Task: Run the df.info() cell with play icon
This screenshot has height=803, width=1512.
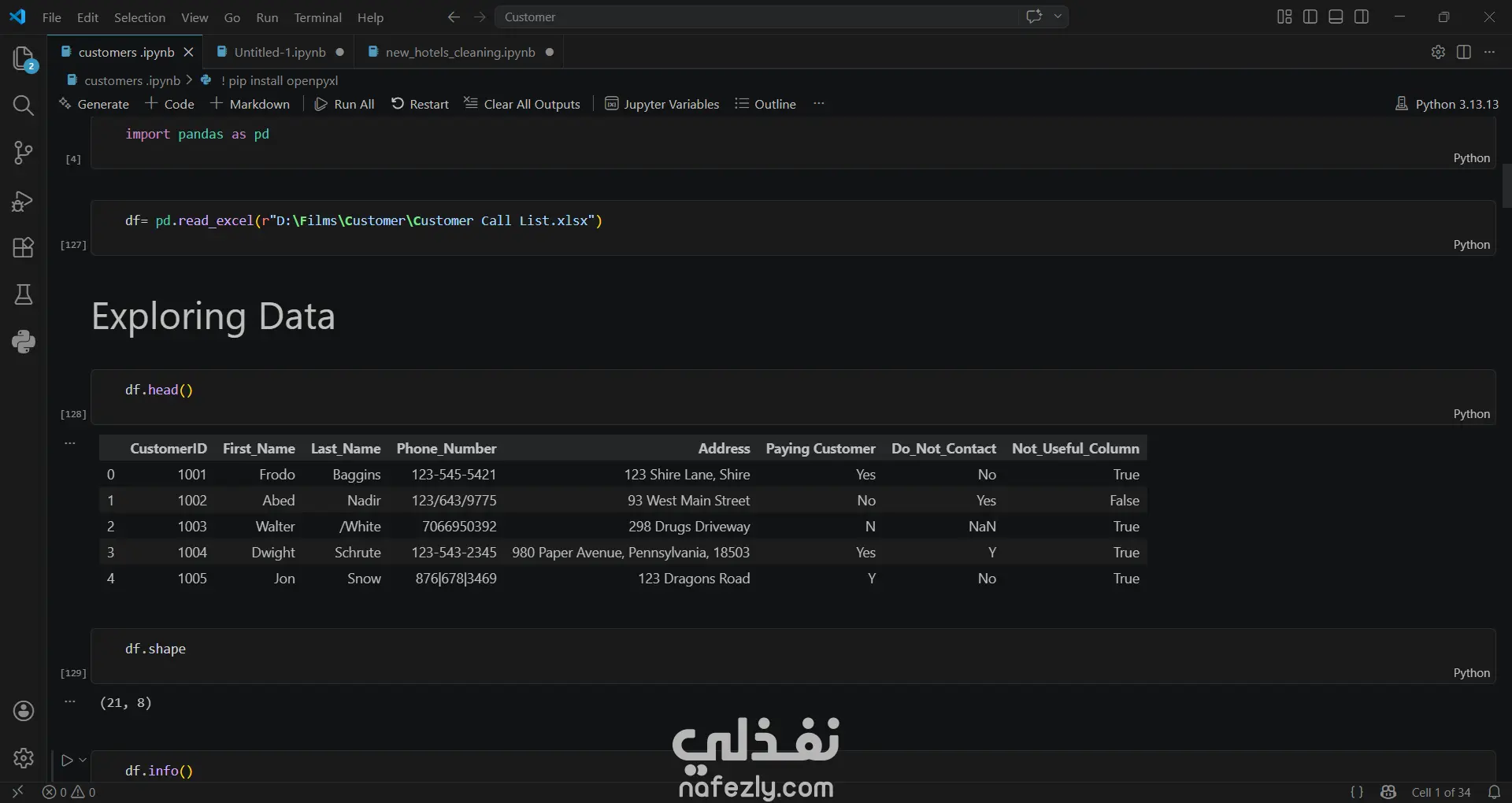Action: click(67, 760)
